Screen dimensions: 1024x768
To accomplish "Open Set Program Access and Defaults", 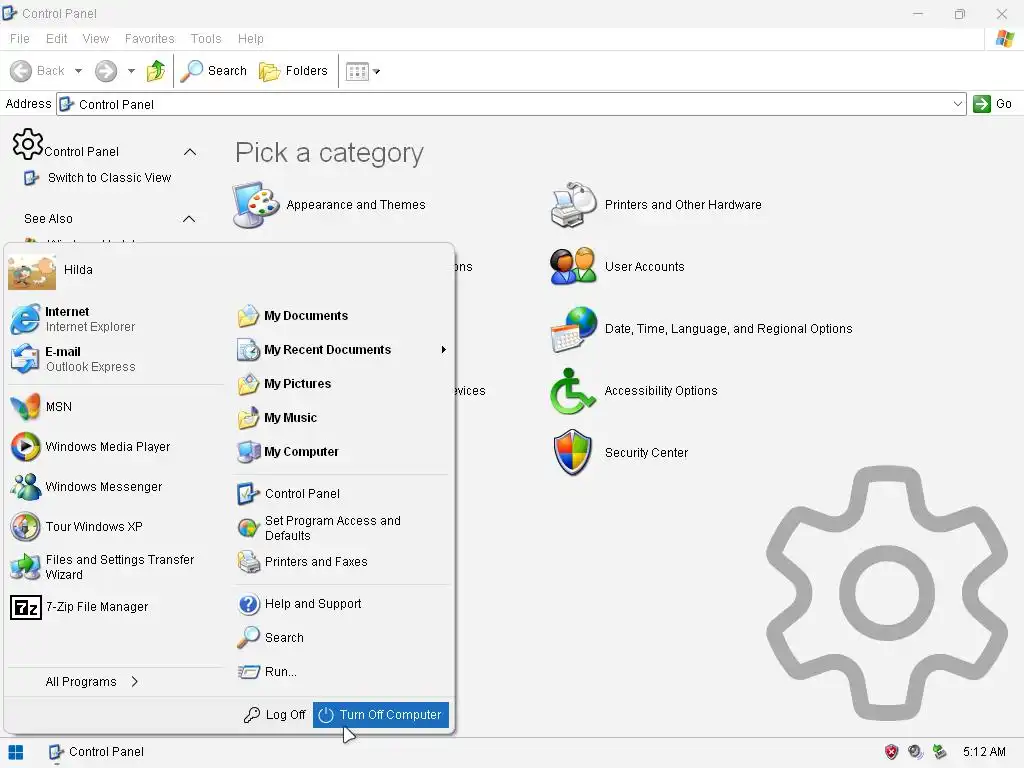I will [319, 528].
